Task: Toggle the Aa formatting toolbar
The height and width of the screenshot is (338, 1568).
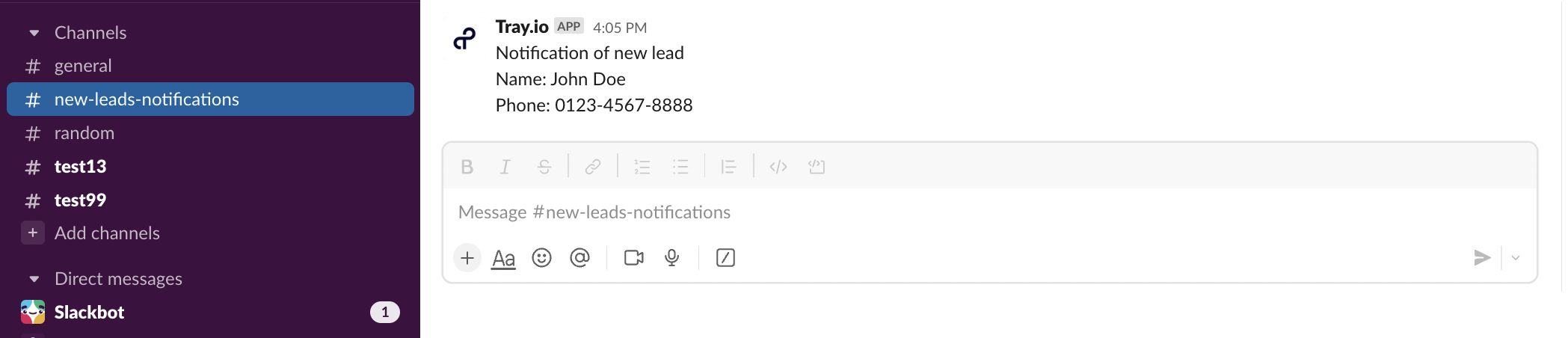Action: [x=503, y=259]
